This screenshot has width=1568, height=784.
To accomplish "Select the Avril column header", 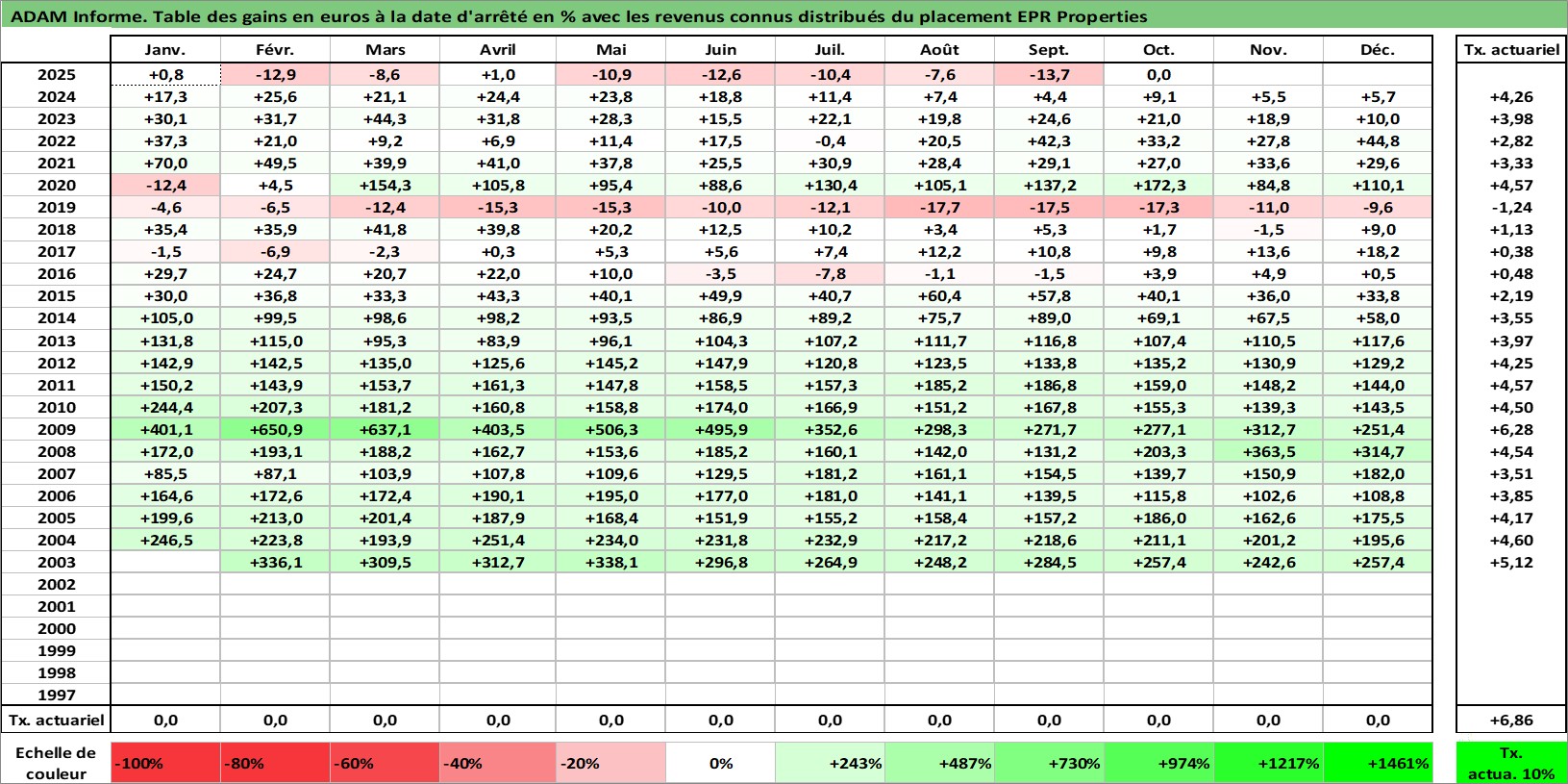I will click(x=498, y=50).
